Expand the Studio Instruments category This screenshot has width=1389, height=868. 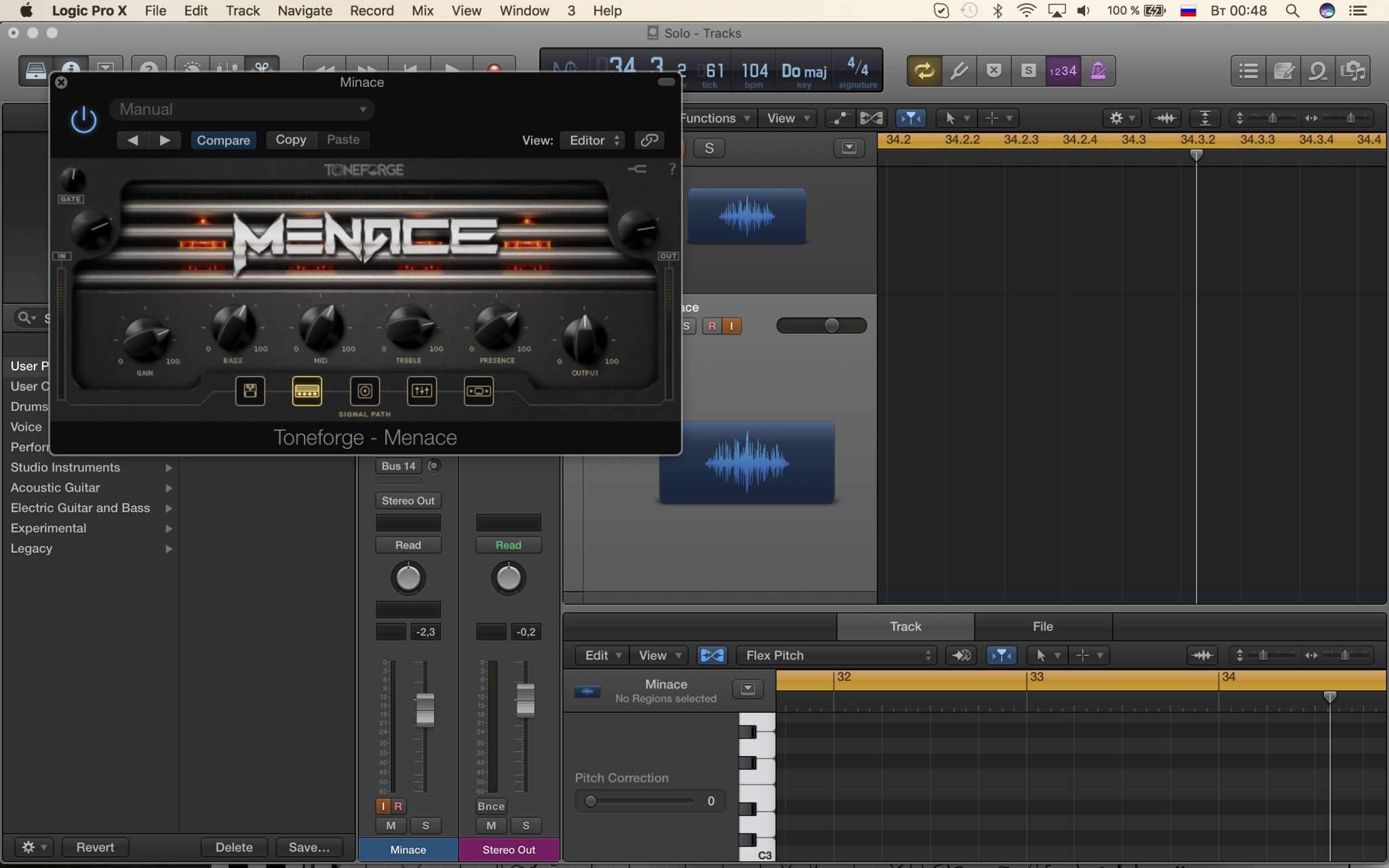coord(91,467)
